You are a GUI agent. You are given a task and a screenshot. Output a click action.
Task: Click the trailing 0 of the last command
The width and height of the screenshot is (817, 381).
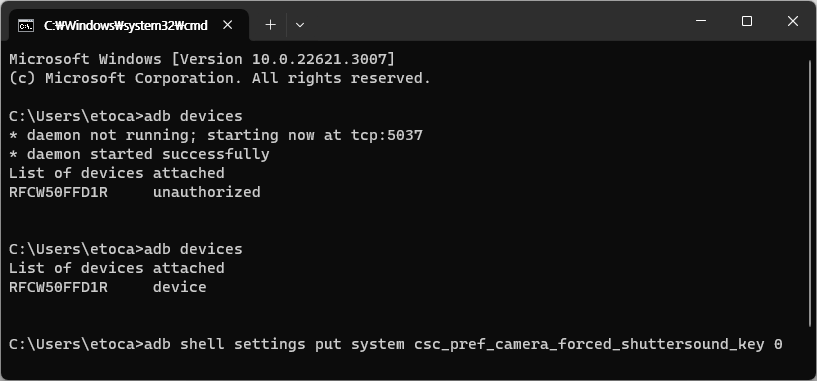tap(778, 345)
